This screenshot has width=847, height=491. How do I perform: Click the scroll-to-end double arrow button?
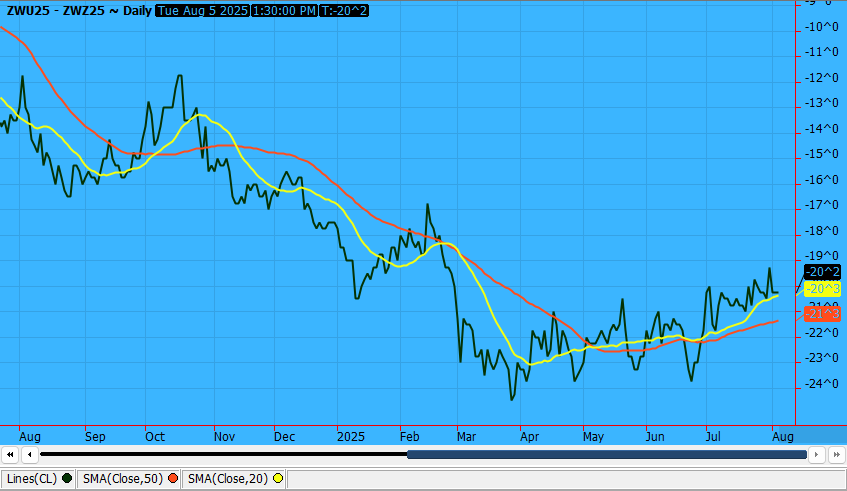coord(836,455)
